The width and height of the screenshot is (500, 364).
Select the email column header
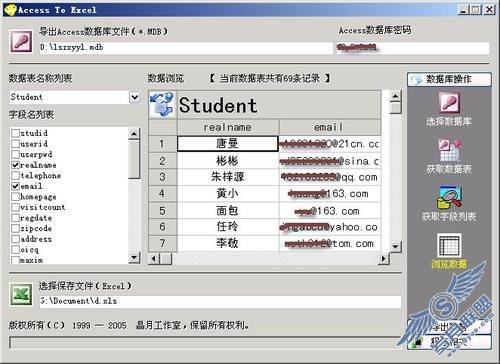[x=329, y=127]
